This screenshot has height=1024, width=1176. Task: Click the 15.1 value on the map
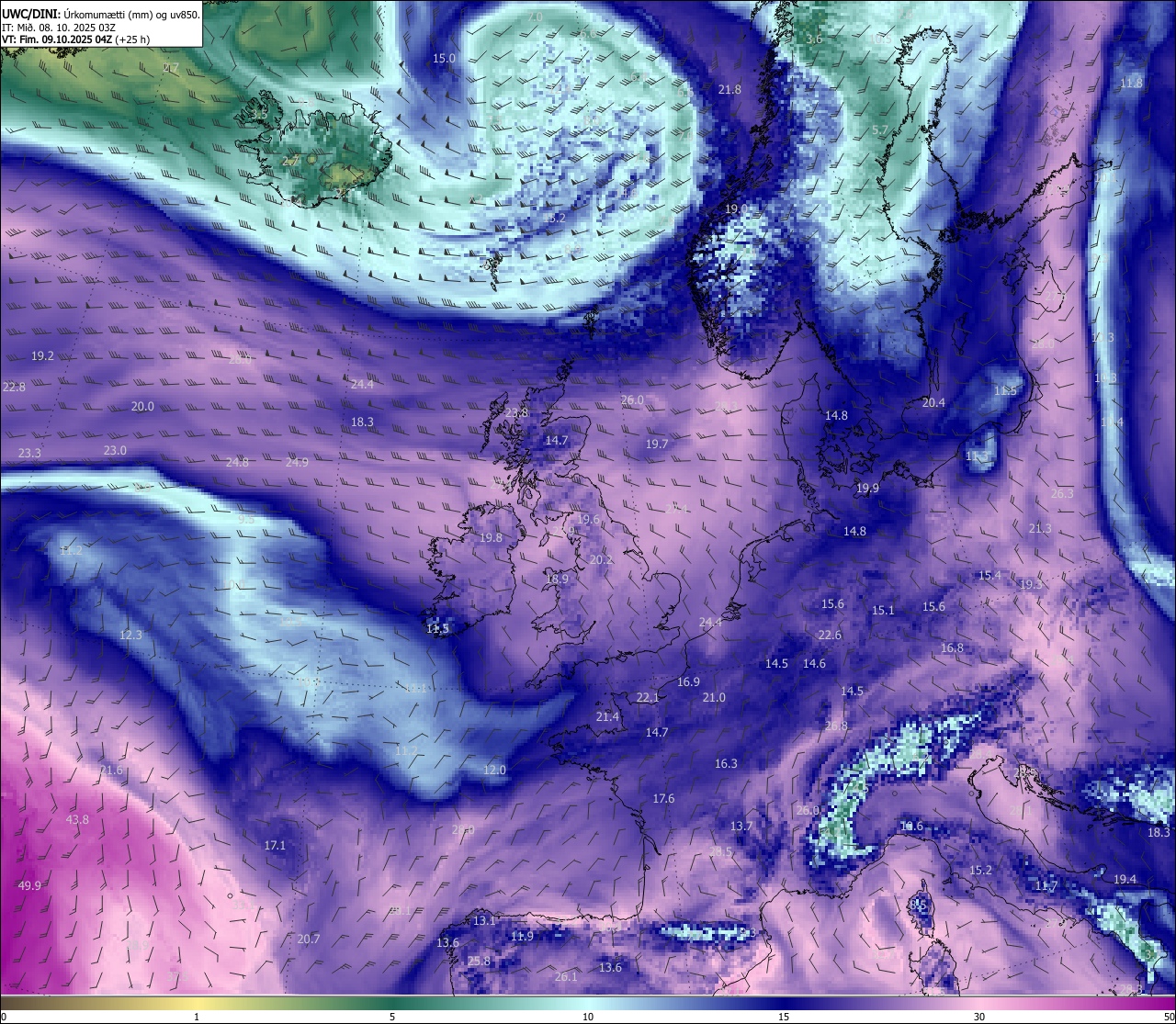[x=883, y=611]
